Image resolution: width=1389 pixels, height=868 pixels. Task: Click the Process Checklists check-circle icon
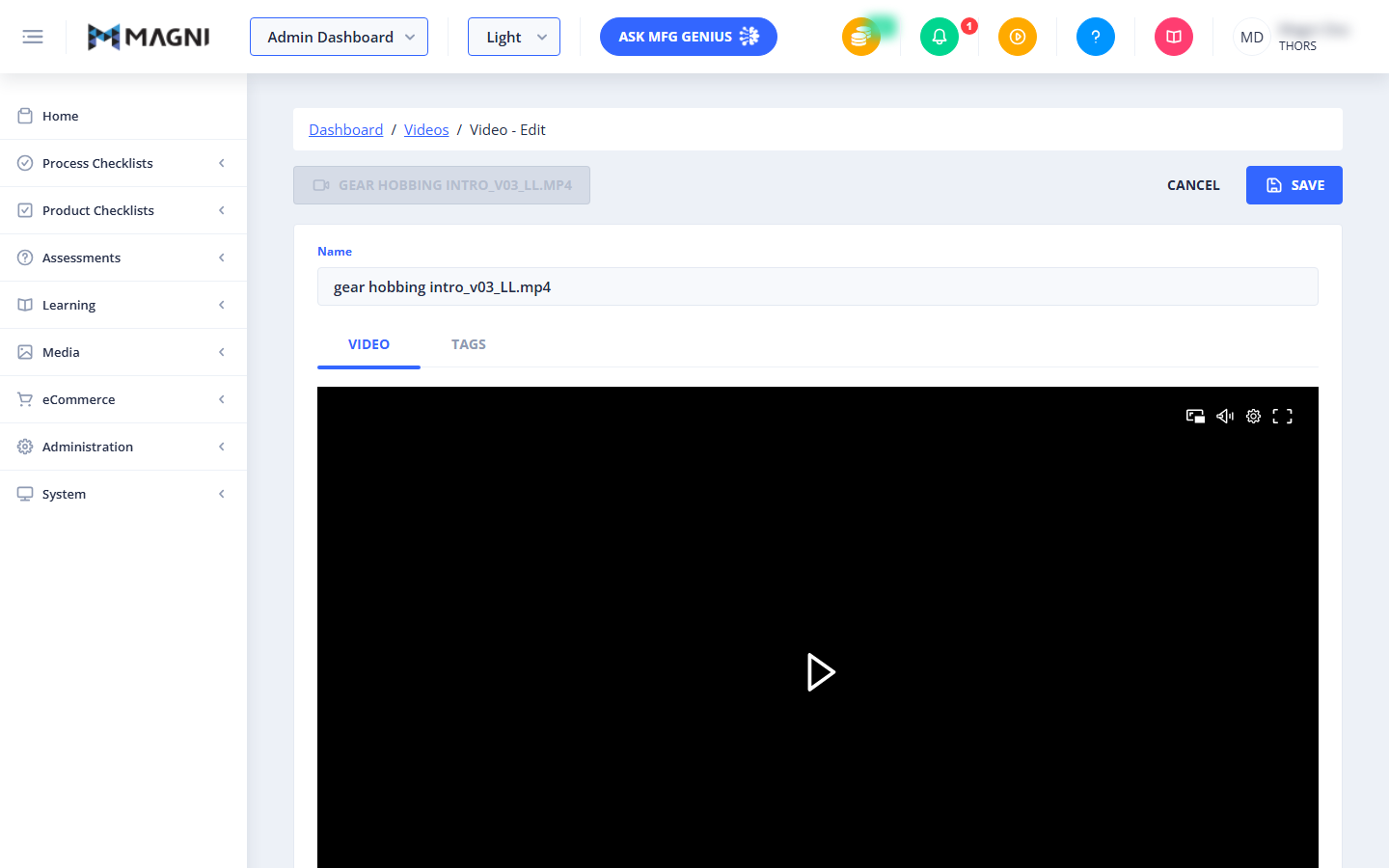click(25, 163)
